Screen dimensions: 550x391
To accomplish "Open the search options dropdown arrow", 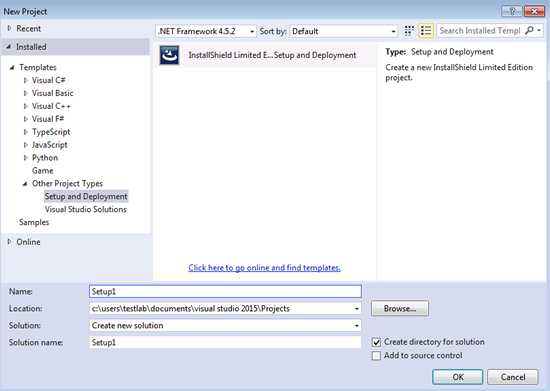I will [539, 31].
